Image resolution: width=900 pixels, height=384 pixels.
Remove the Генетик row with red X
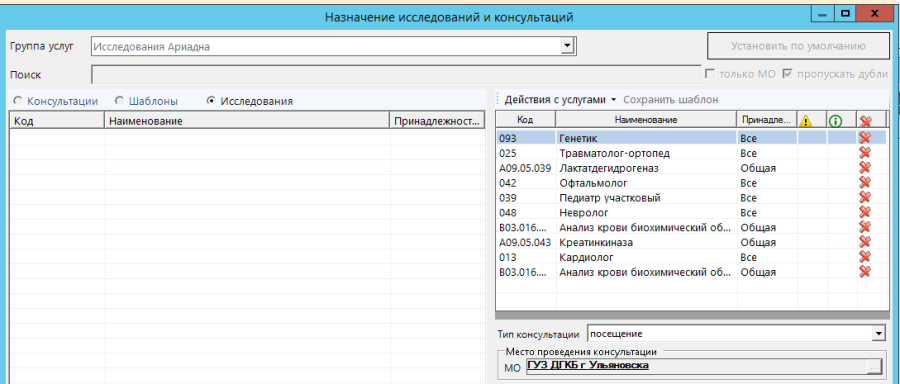(864, 138)
